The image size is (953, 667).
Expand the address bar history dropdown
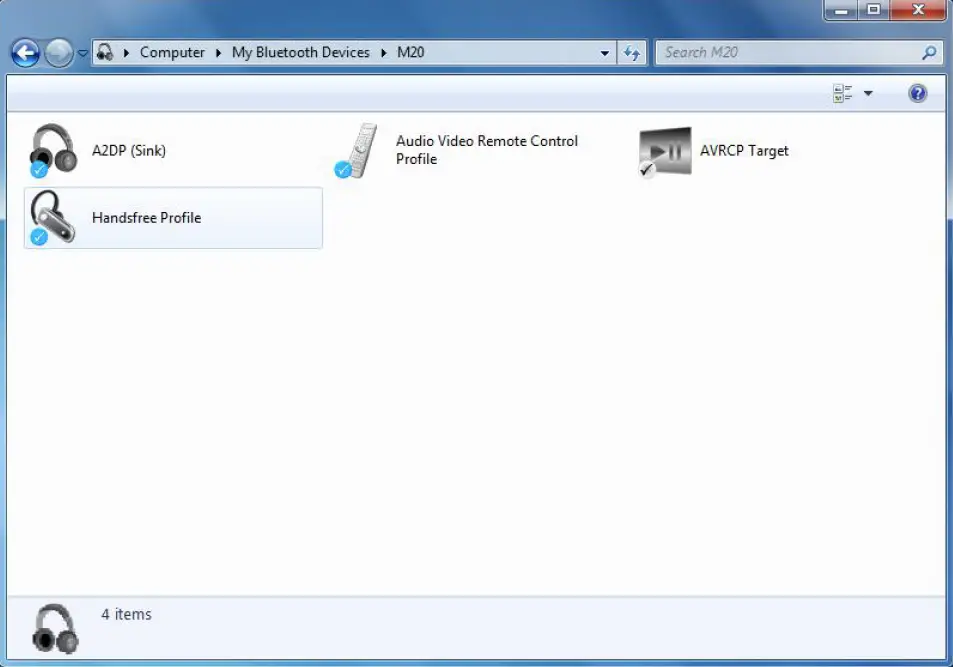coord(604,53)
